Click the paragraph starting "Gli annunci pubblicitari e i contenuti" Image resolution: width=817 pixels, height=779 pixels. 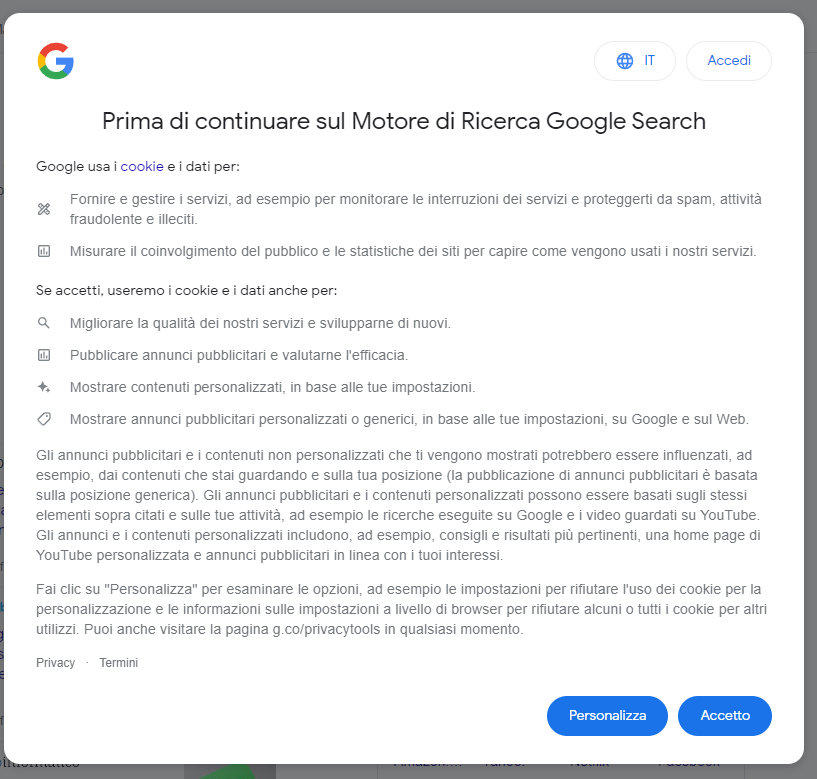400,505
